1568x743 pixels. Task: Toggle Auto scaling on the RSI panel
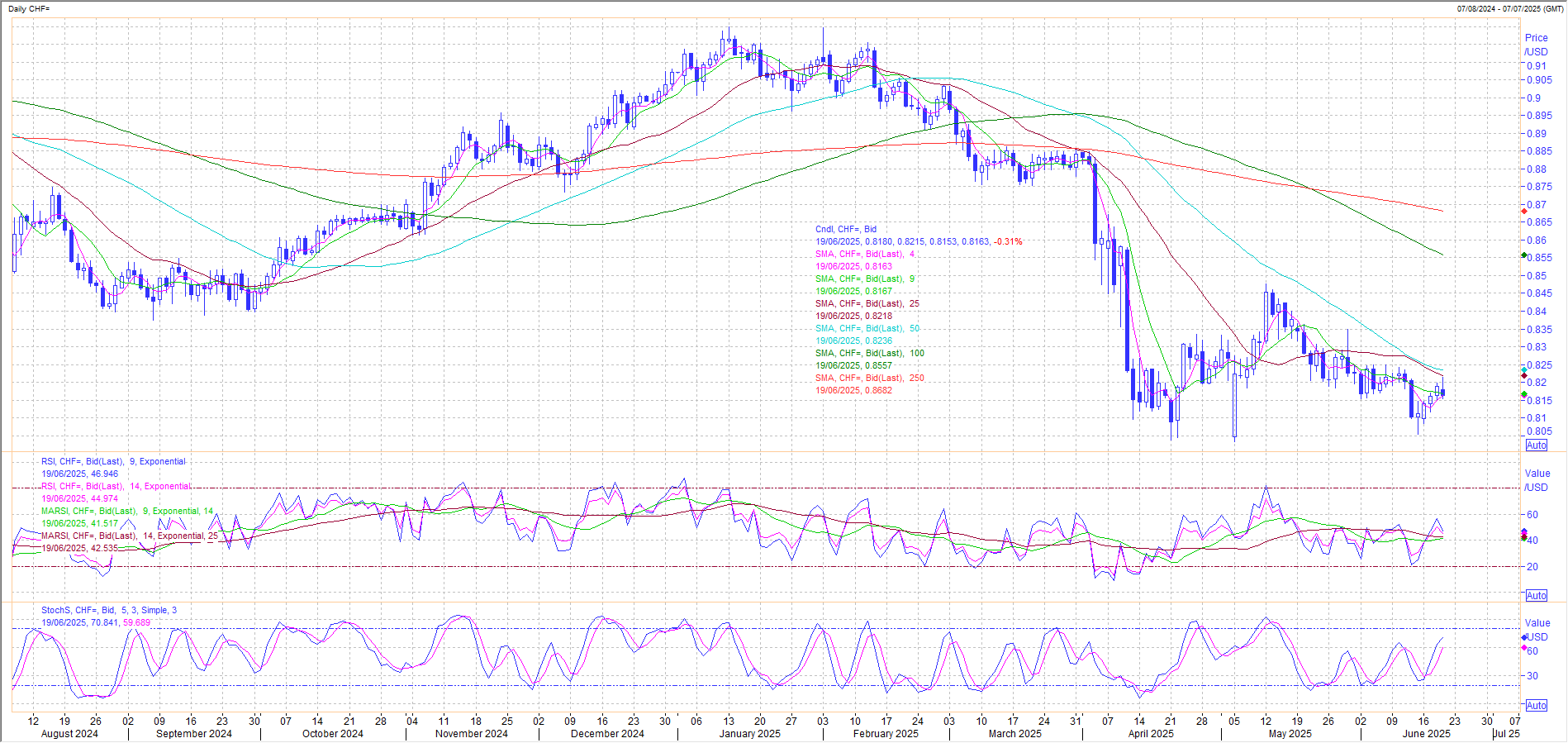pos(1536,596)
